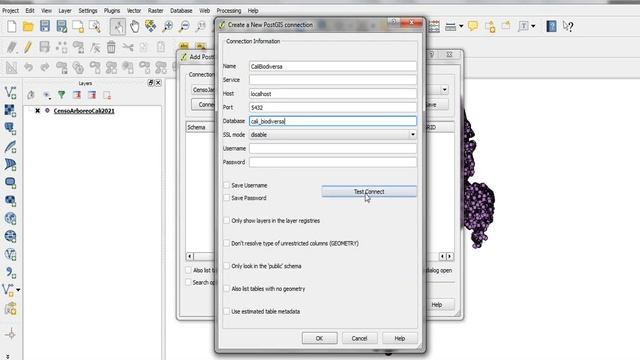Click OK in the PostGIS connection dialog
The image size is (640, 360).
[x=319, y=338]
